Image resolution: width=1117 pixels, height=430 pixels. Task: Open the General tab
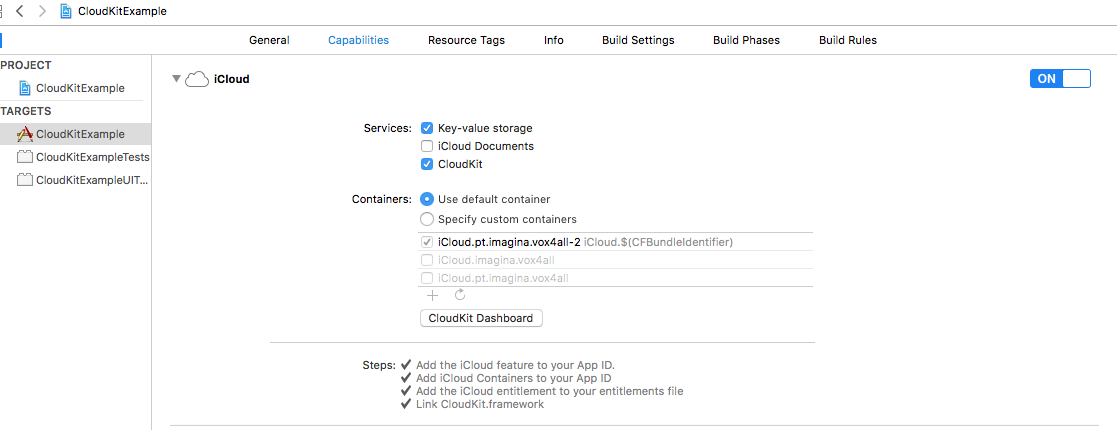point(269,40)
